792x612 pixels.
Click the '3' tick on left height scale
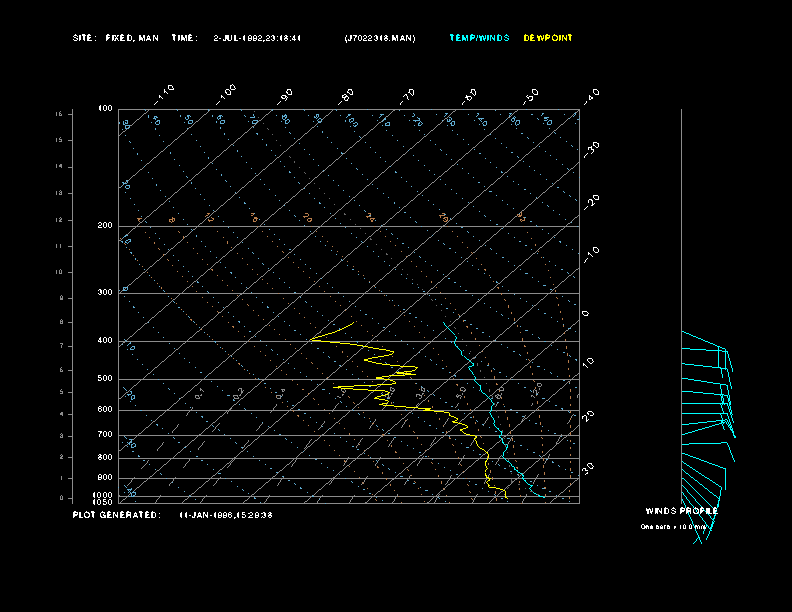[x=62, y=436]
